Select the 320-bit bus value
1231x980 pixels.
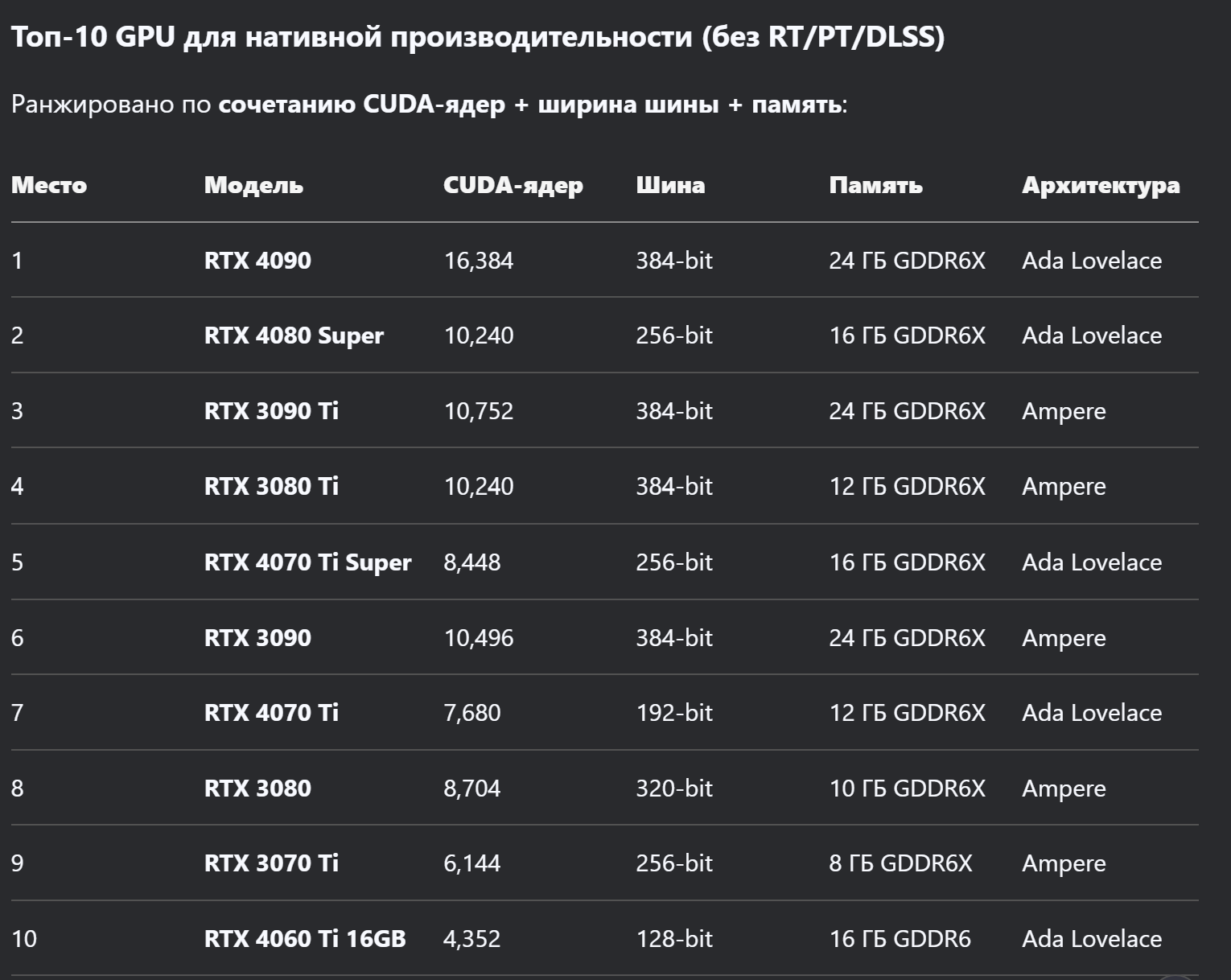pos(674,788)
